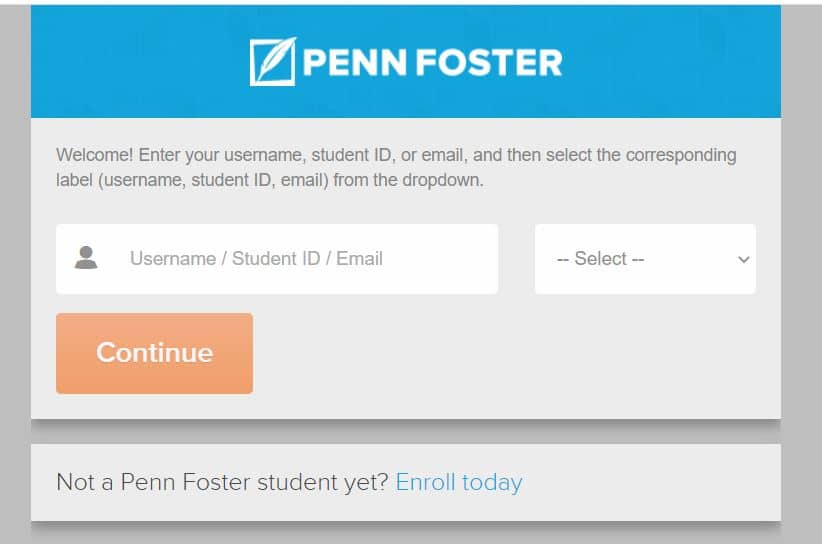Click the white login box beside the person icon
Viewport: 822px width, 544px height.
click(277, 259)
